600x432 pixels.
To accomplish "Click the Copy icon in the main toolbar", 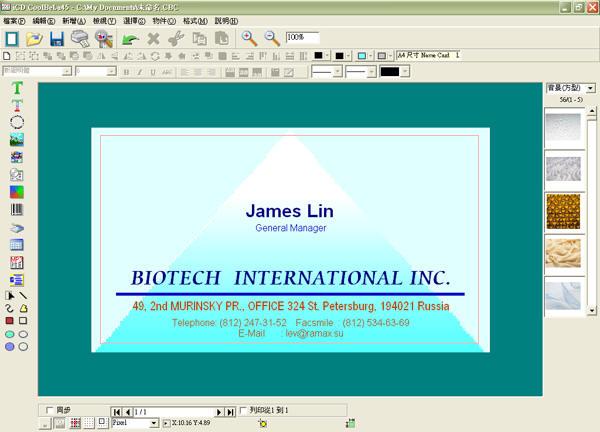I will (199, 39).
